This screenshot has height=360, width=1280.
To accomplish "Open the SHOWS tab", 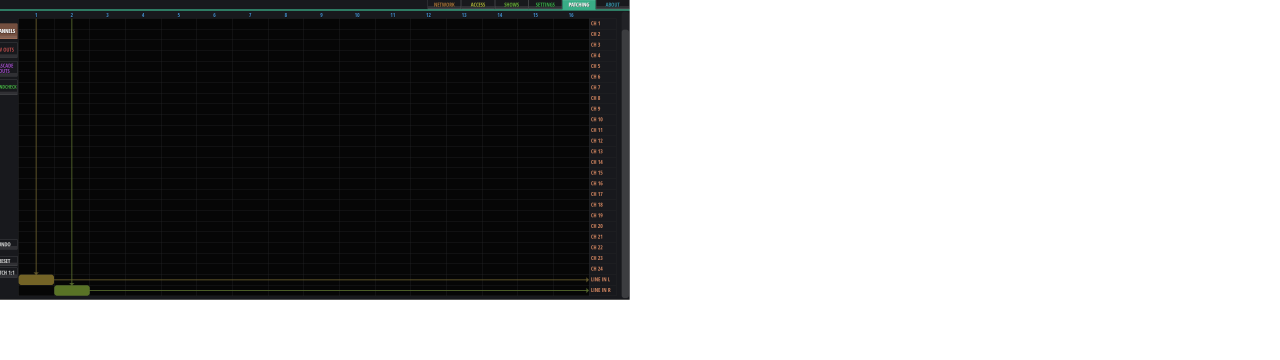I will click(x=512, y=4).
